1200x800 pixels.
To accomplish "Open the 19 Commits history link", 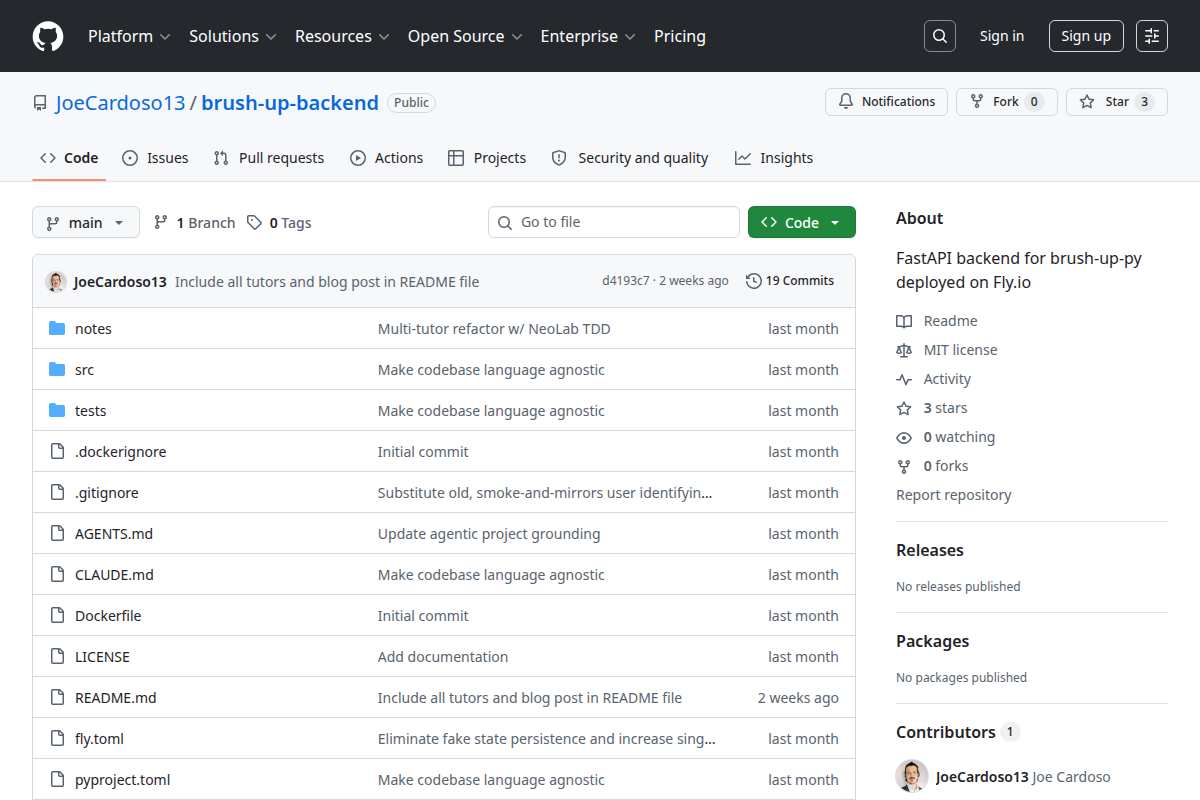I will coord(790,281).
